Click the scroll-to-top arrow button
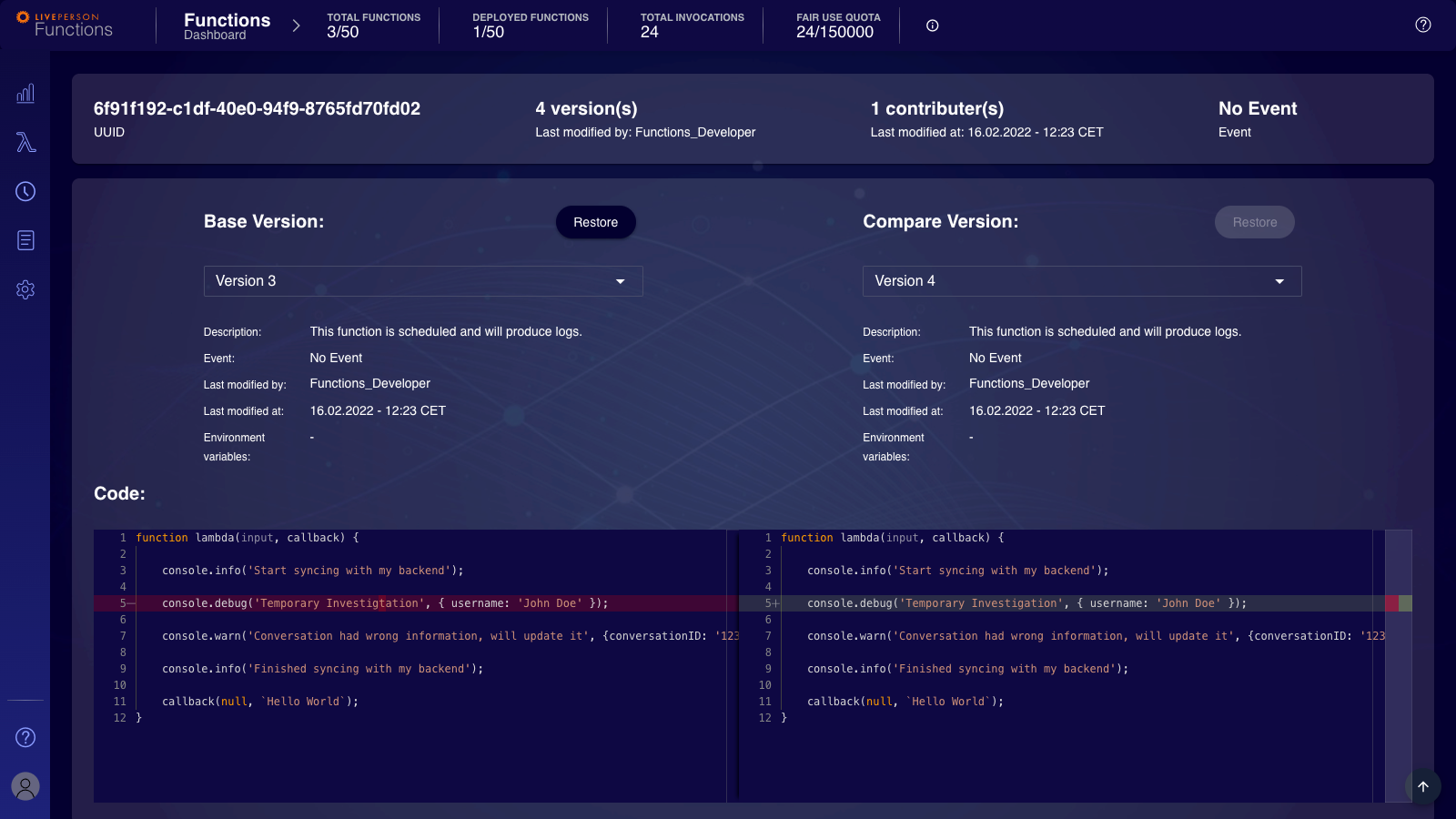The height and width of the screenshot is (819, 1456). point(1423,786)
